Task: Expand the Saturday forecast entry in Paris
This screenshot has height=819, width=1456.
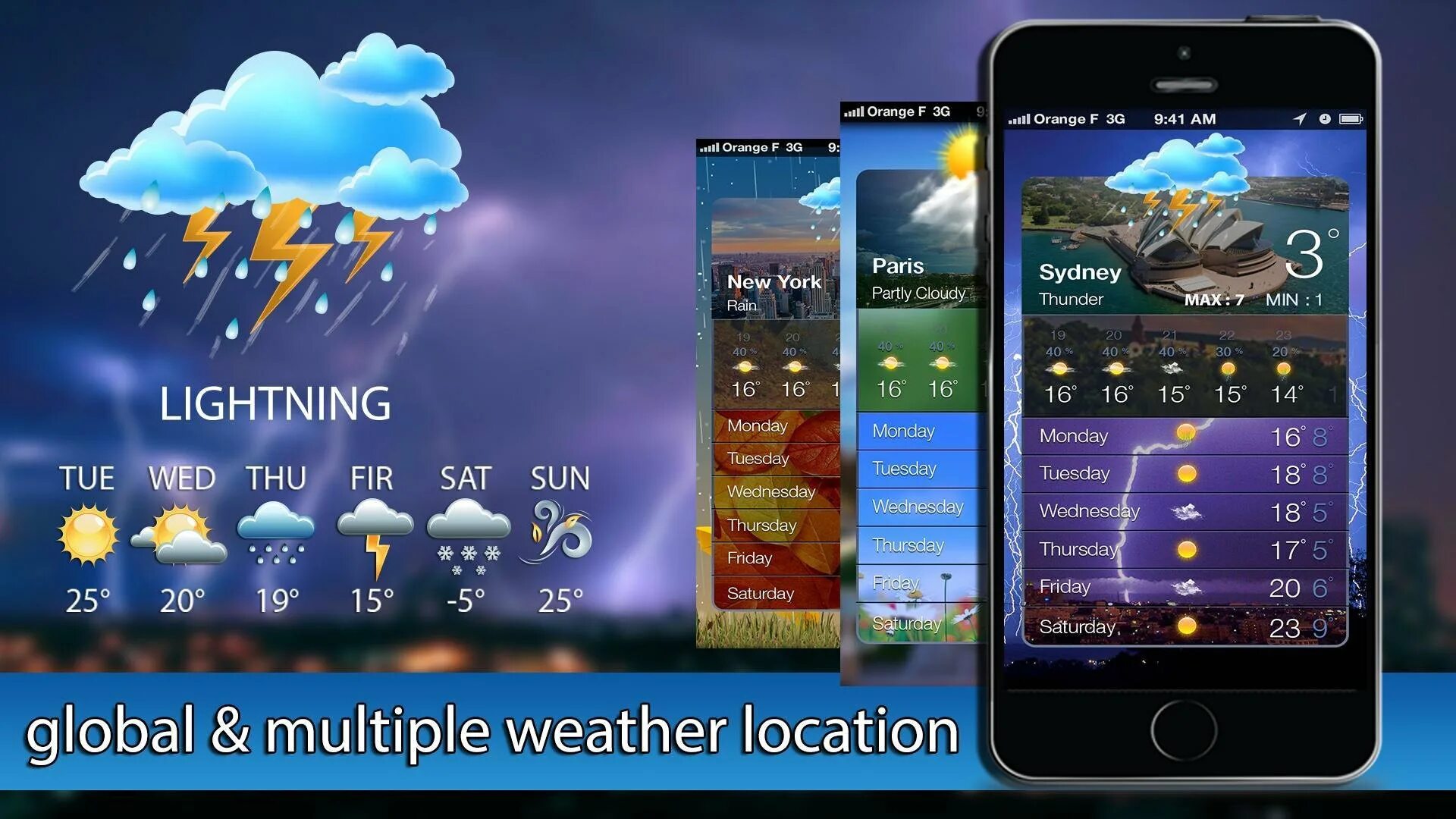Action: pyautogui.click(x=905, y=625)
